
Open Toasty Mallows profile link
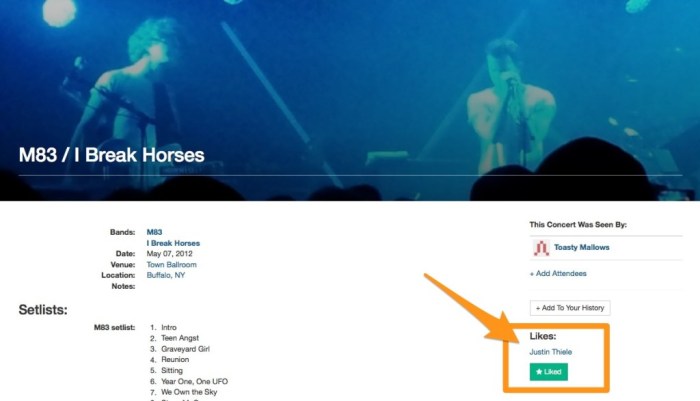[x=582, y=247]
